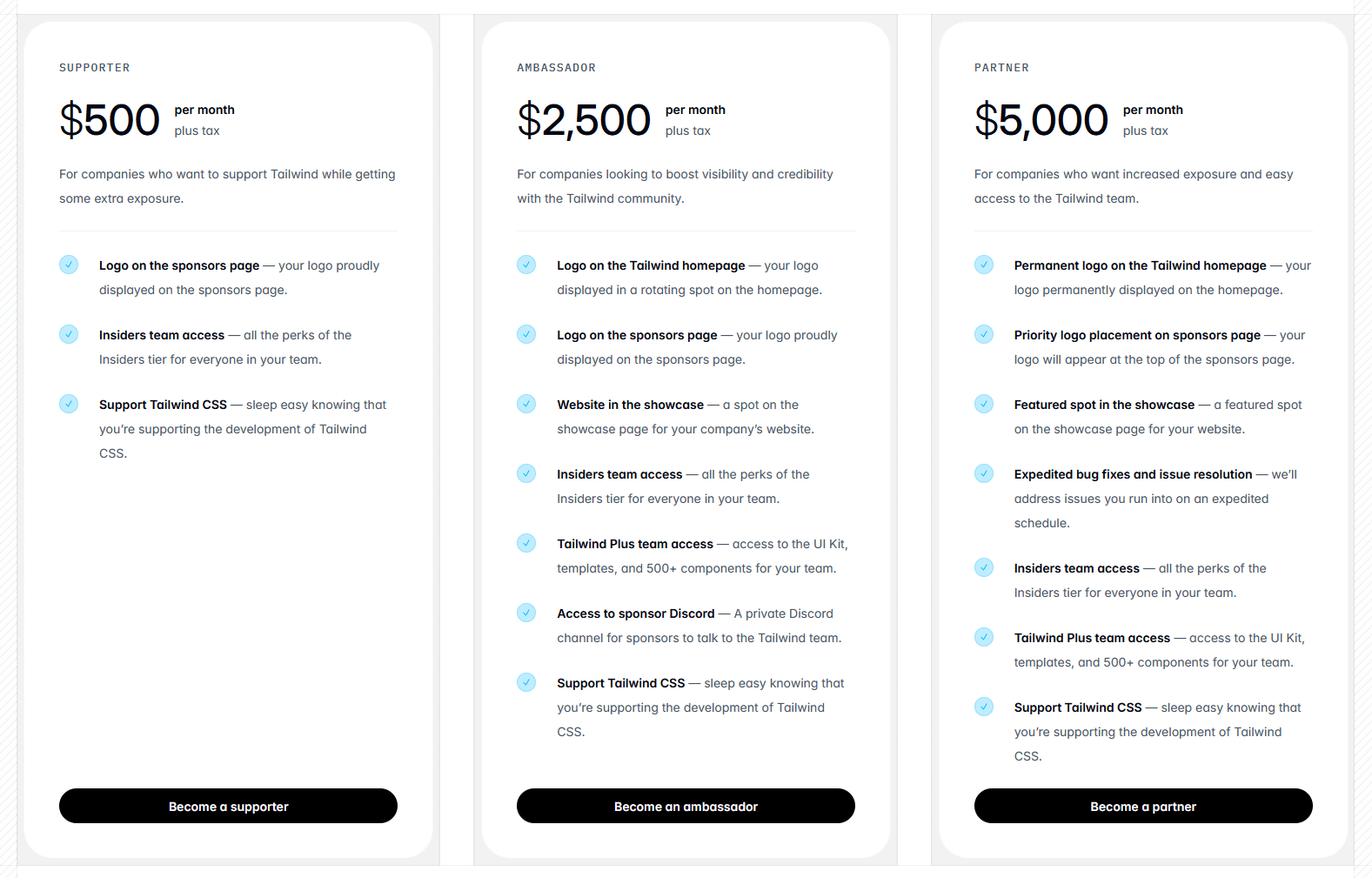Click checkmark next to Access to sponsor Discord

(526, 613)
